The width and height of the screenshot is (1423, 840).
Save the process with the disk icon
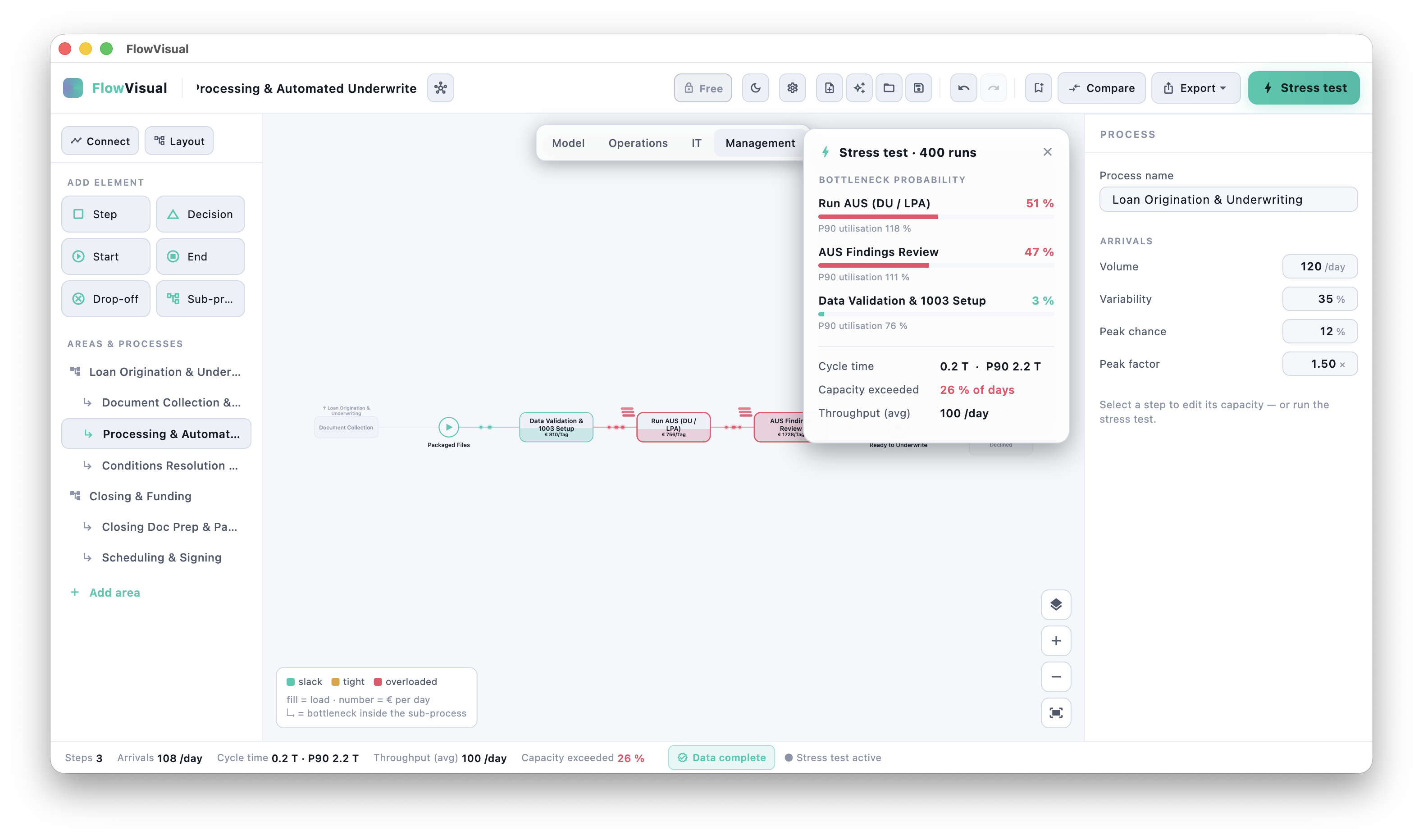coord(918,88)
